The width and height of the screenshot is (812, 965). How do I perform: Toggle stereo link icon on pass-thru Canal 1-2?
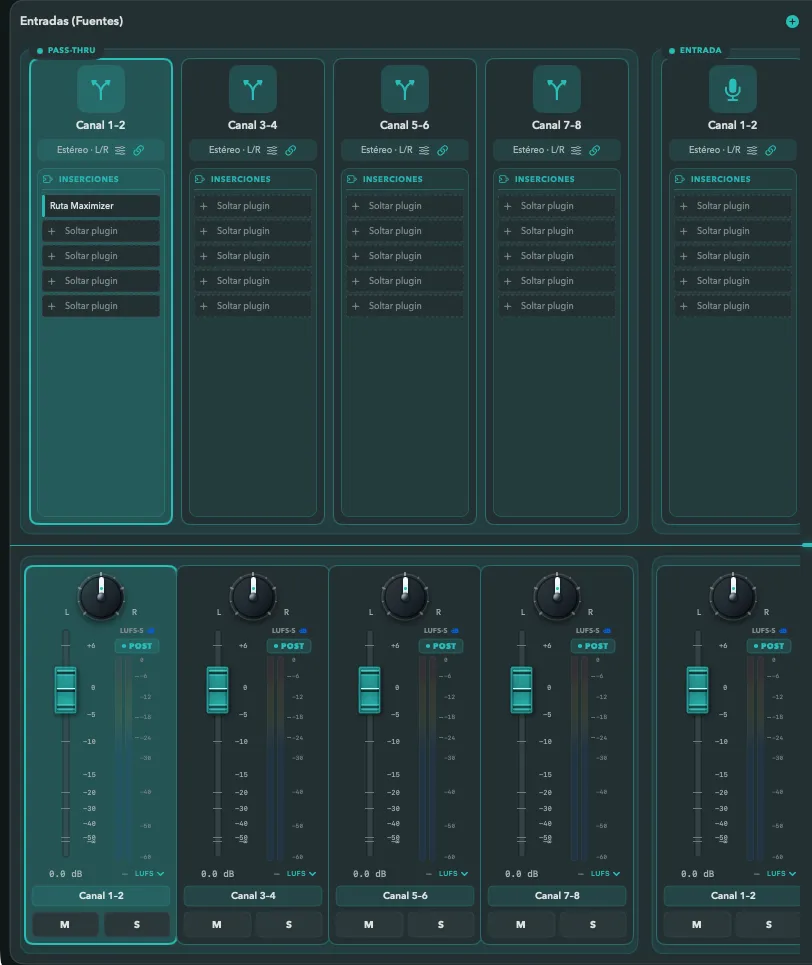[139, 150]
